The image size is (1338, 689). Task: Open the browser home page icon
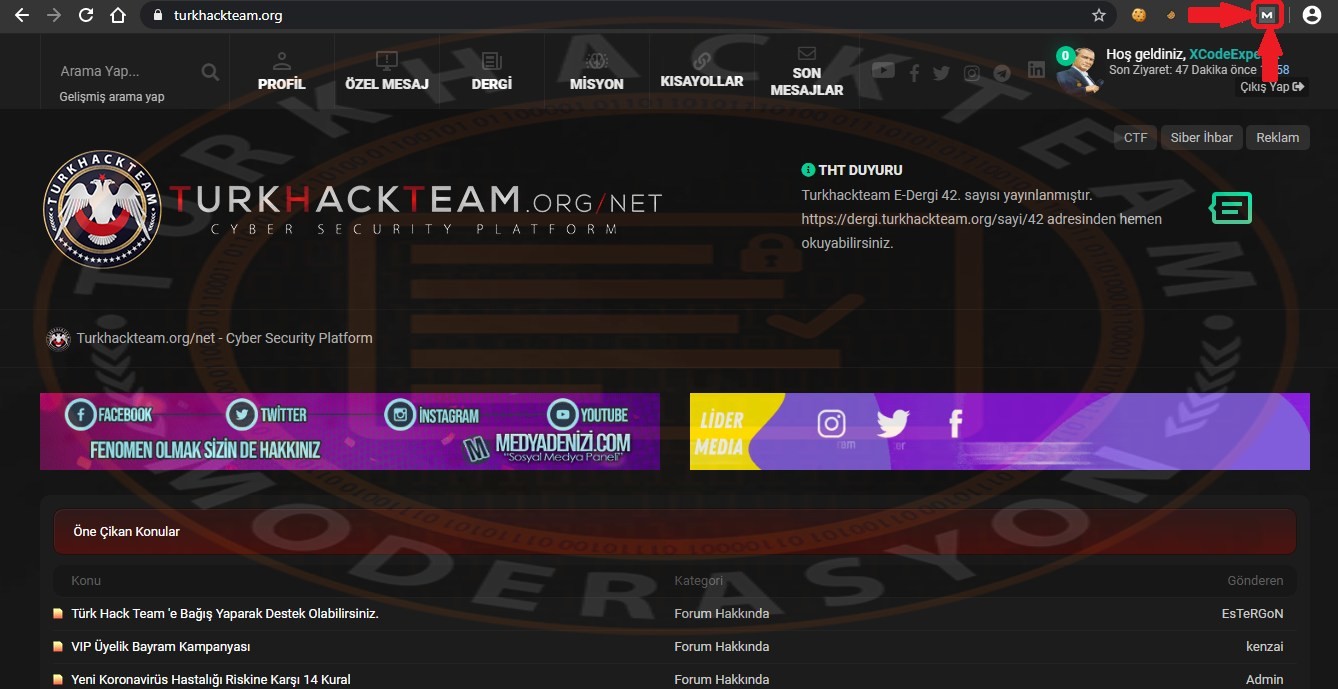[x=118, y=15]
